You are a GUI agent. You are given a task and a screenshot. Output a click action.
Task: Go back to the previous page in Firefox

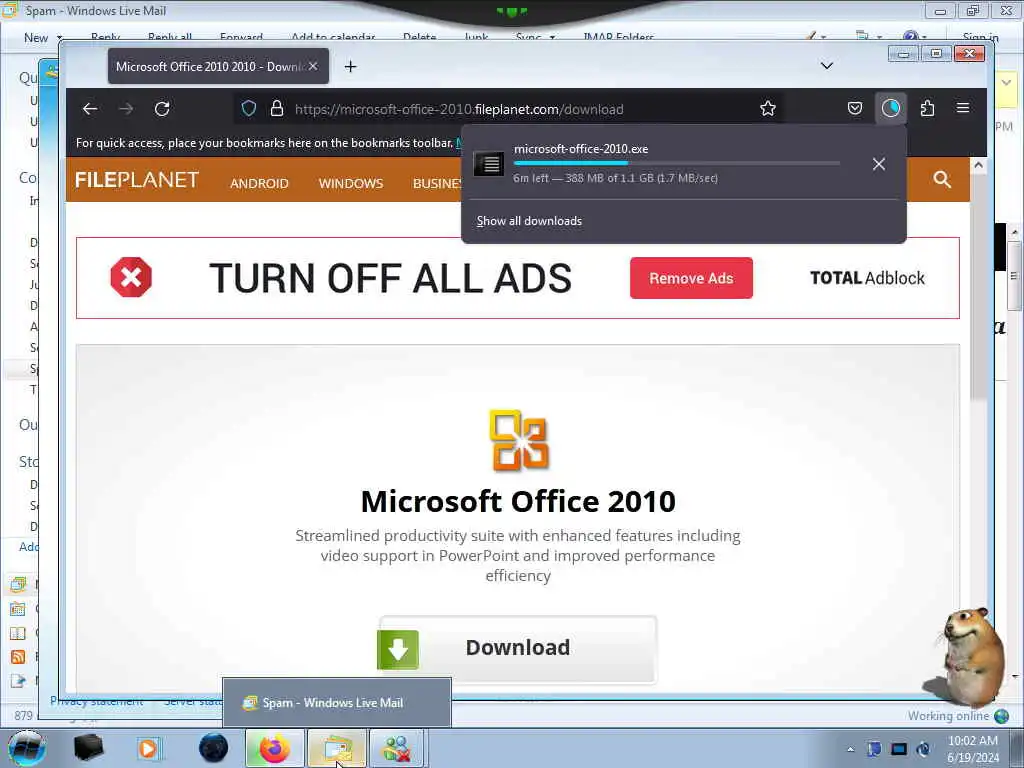tap(90, 108)
